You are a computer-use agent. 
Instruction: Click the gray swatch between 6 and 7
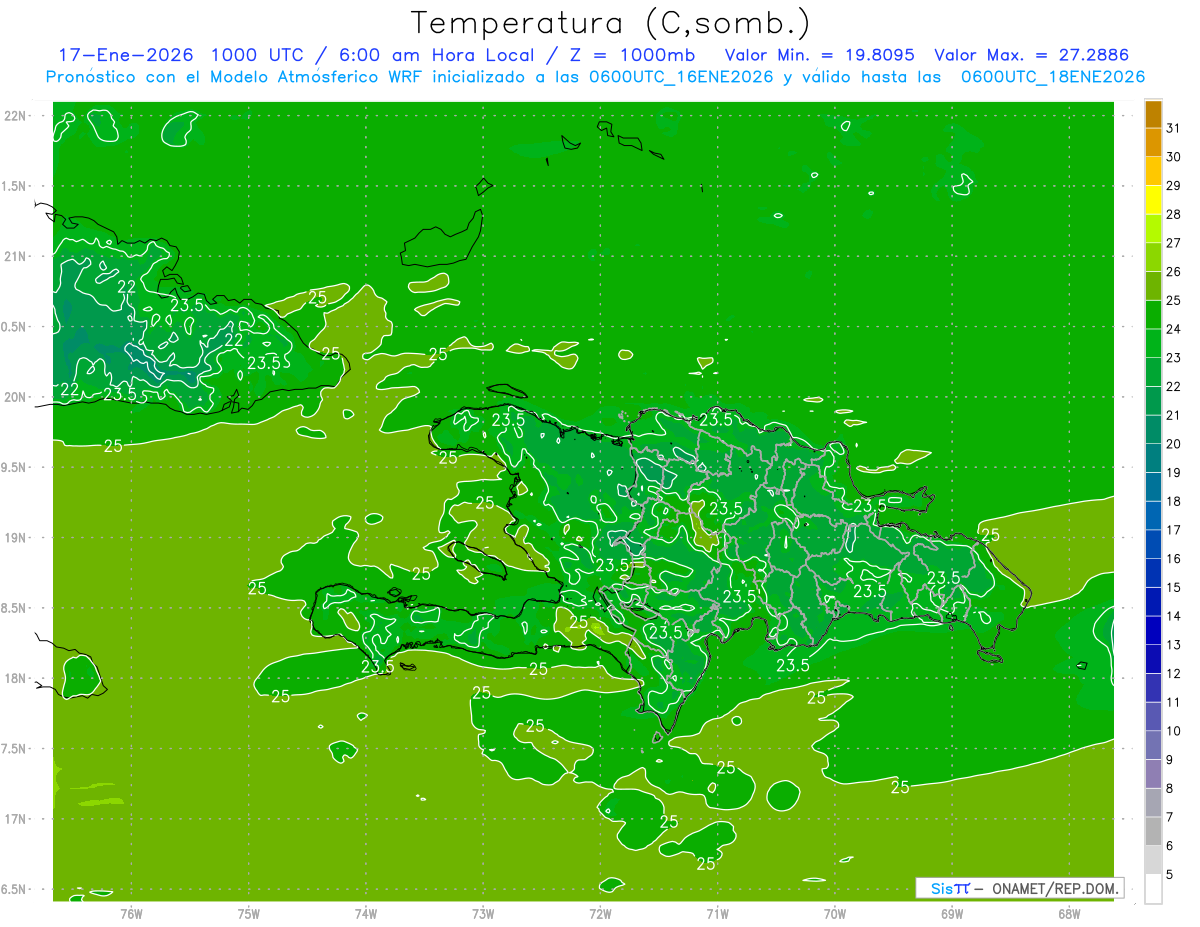1153,831
